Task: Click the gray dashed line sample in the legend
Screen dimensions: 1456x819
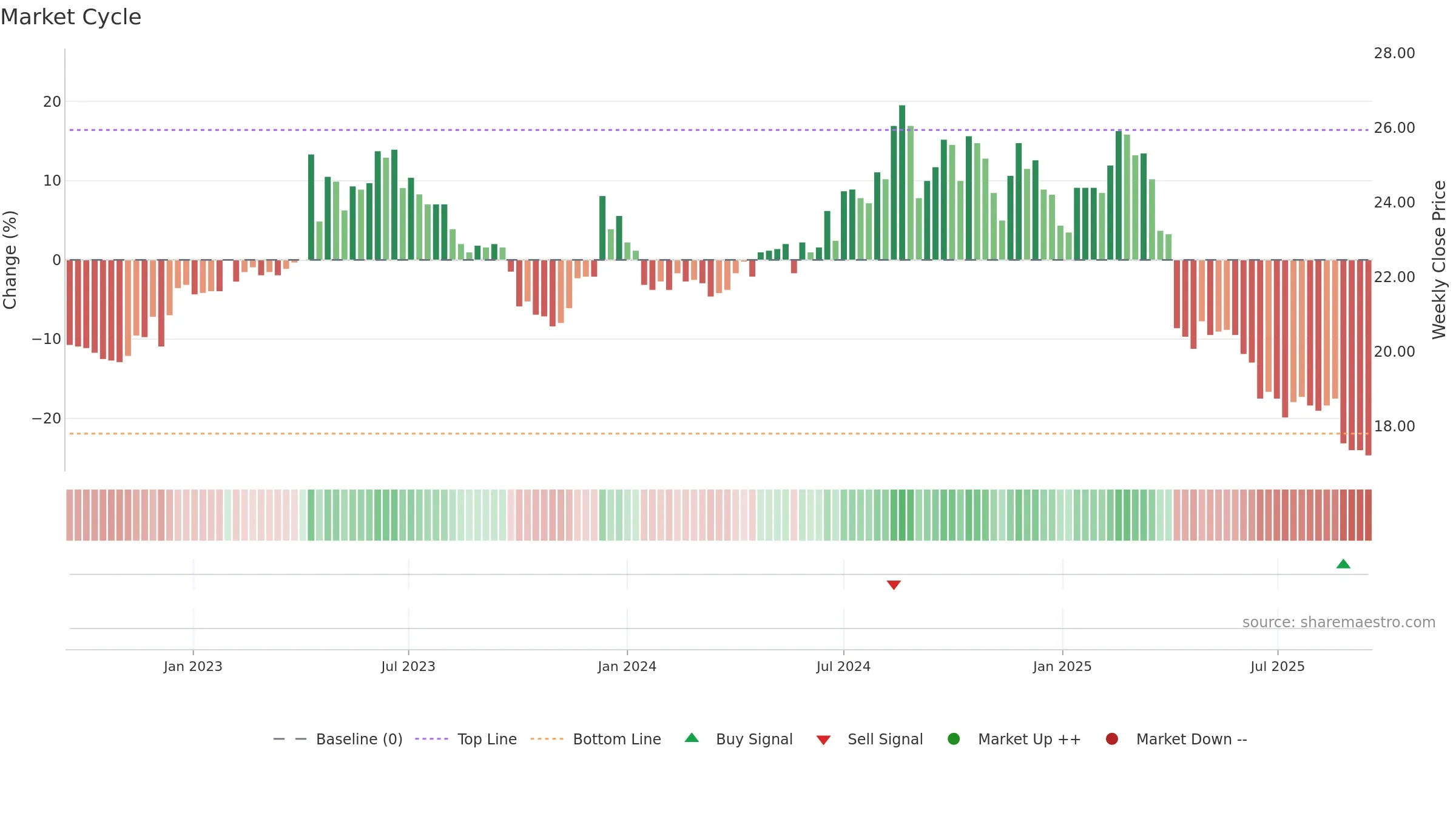Action: point(290,739)
